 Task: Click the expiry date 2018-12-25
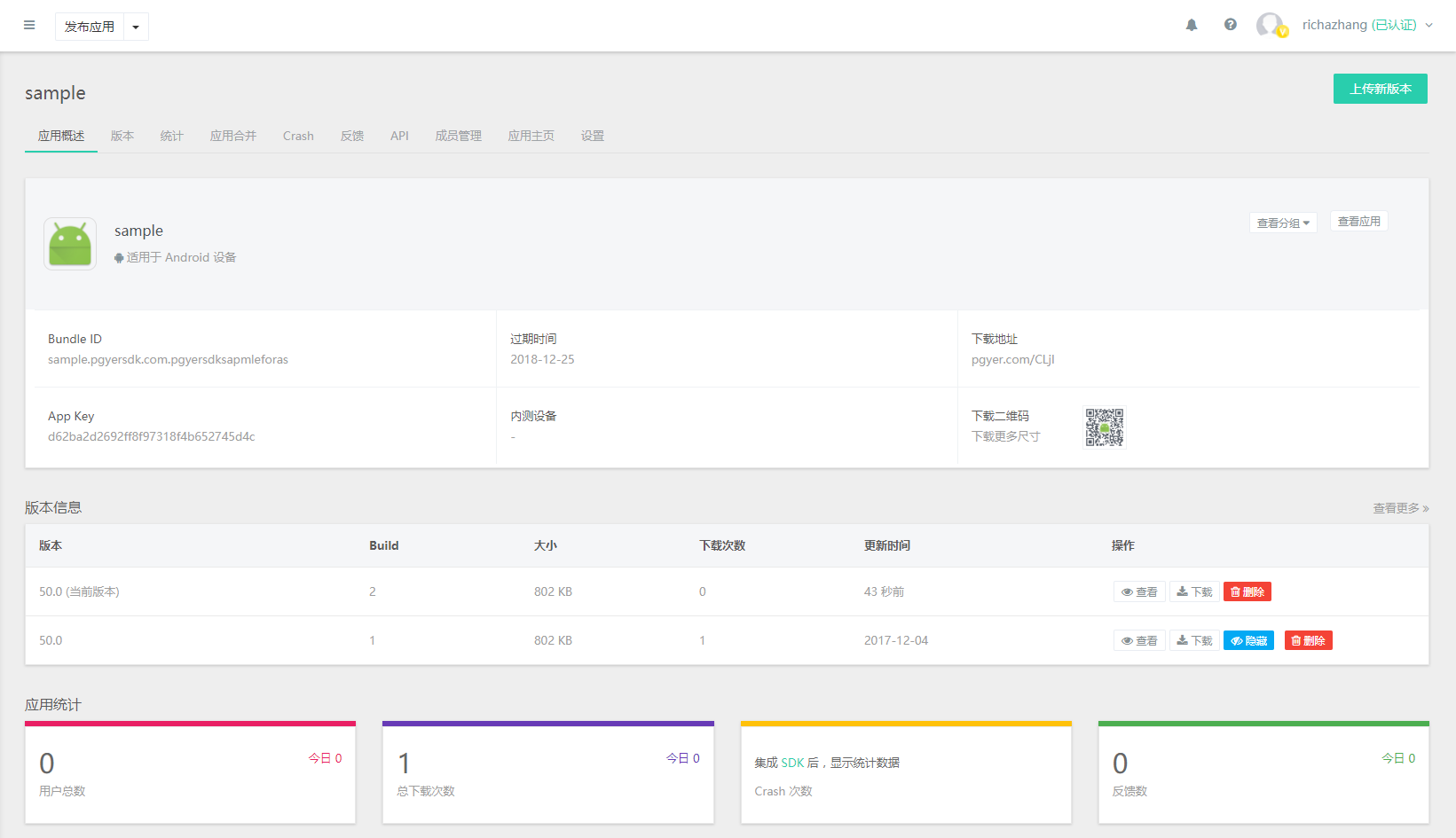click(542, 359)
